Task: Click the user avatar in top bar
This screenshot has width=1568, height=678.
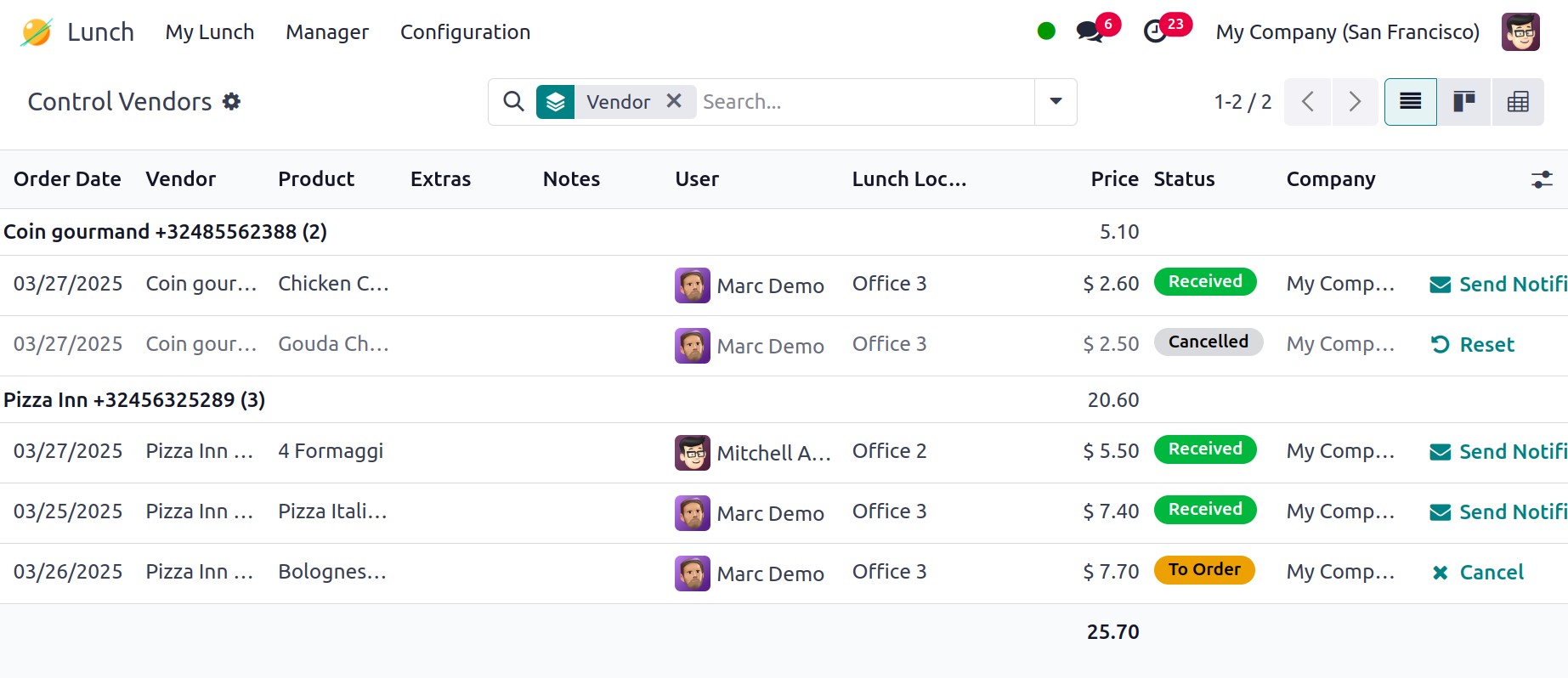Action: tap(1520, 32)
